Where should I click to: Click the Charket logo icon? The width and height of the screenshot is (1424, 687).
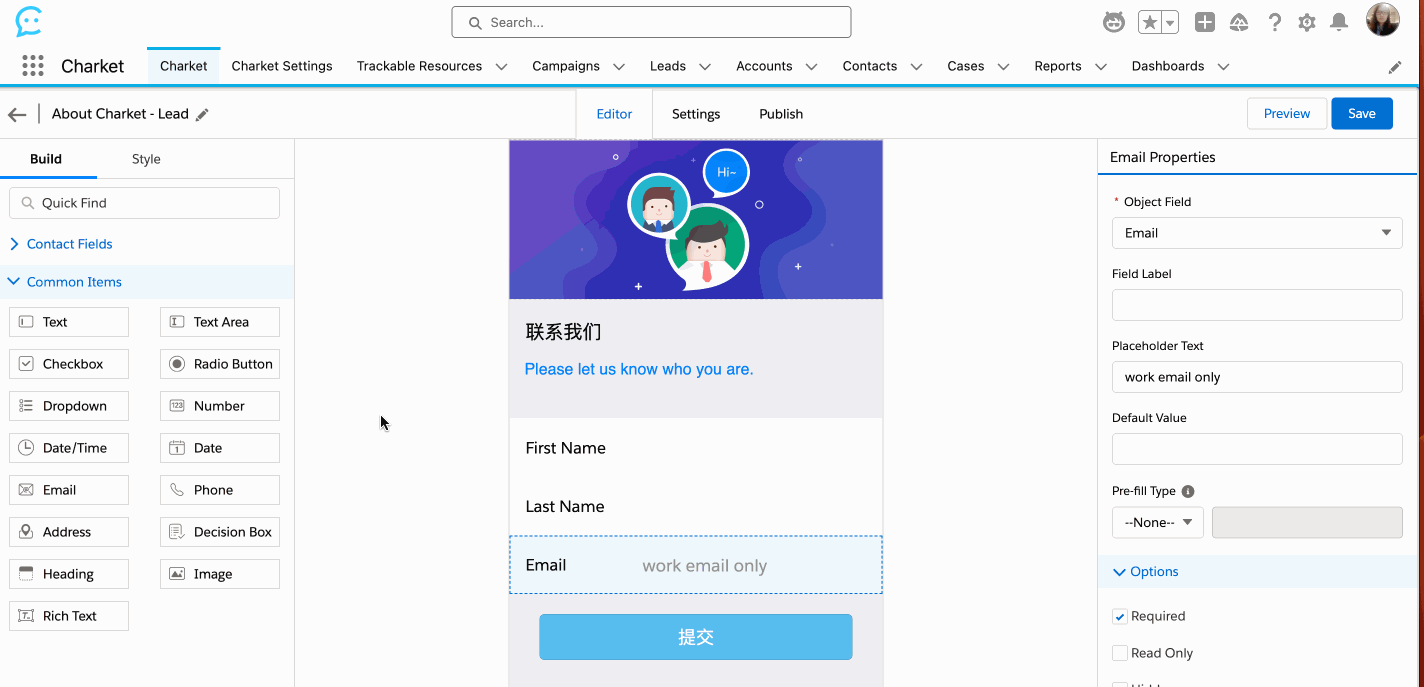point(30,21)
